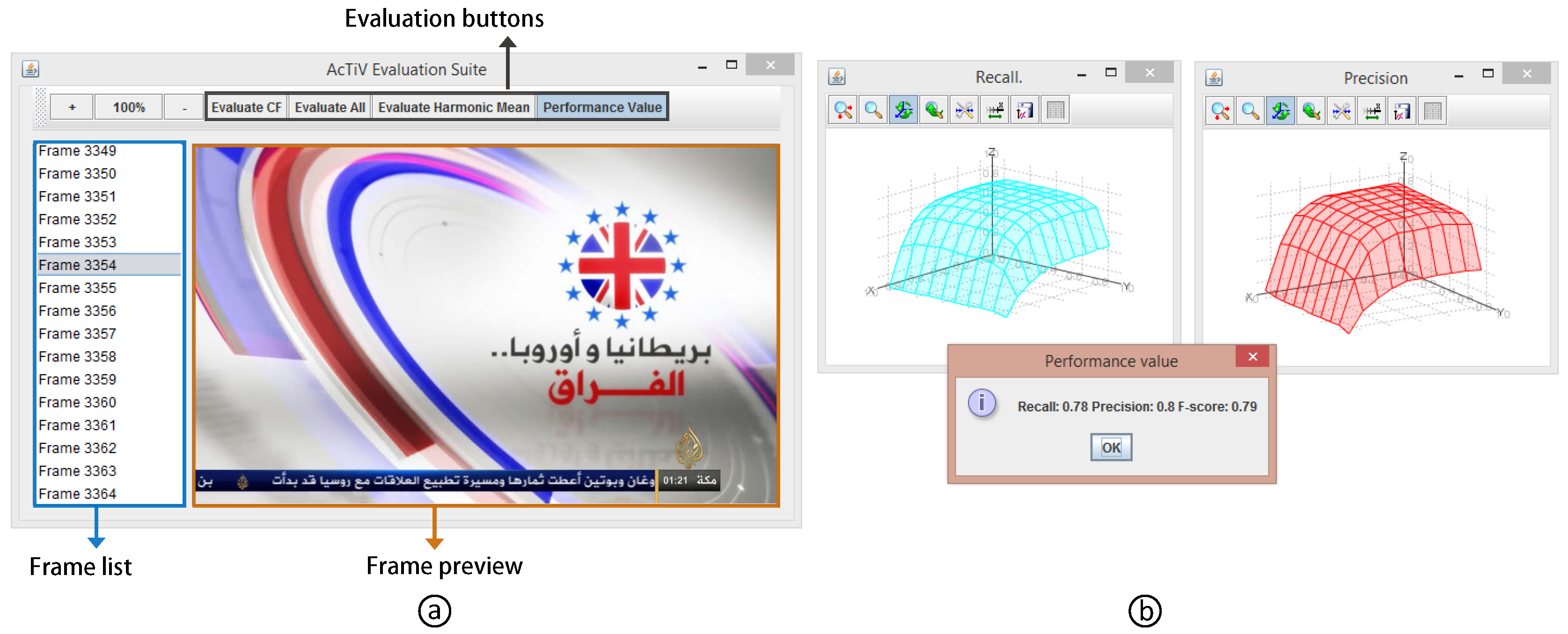Select the plain magnifier zoom tool in the Recall window

coord(873,110)
